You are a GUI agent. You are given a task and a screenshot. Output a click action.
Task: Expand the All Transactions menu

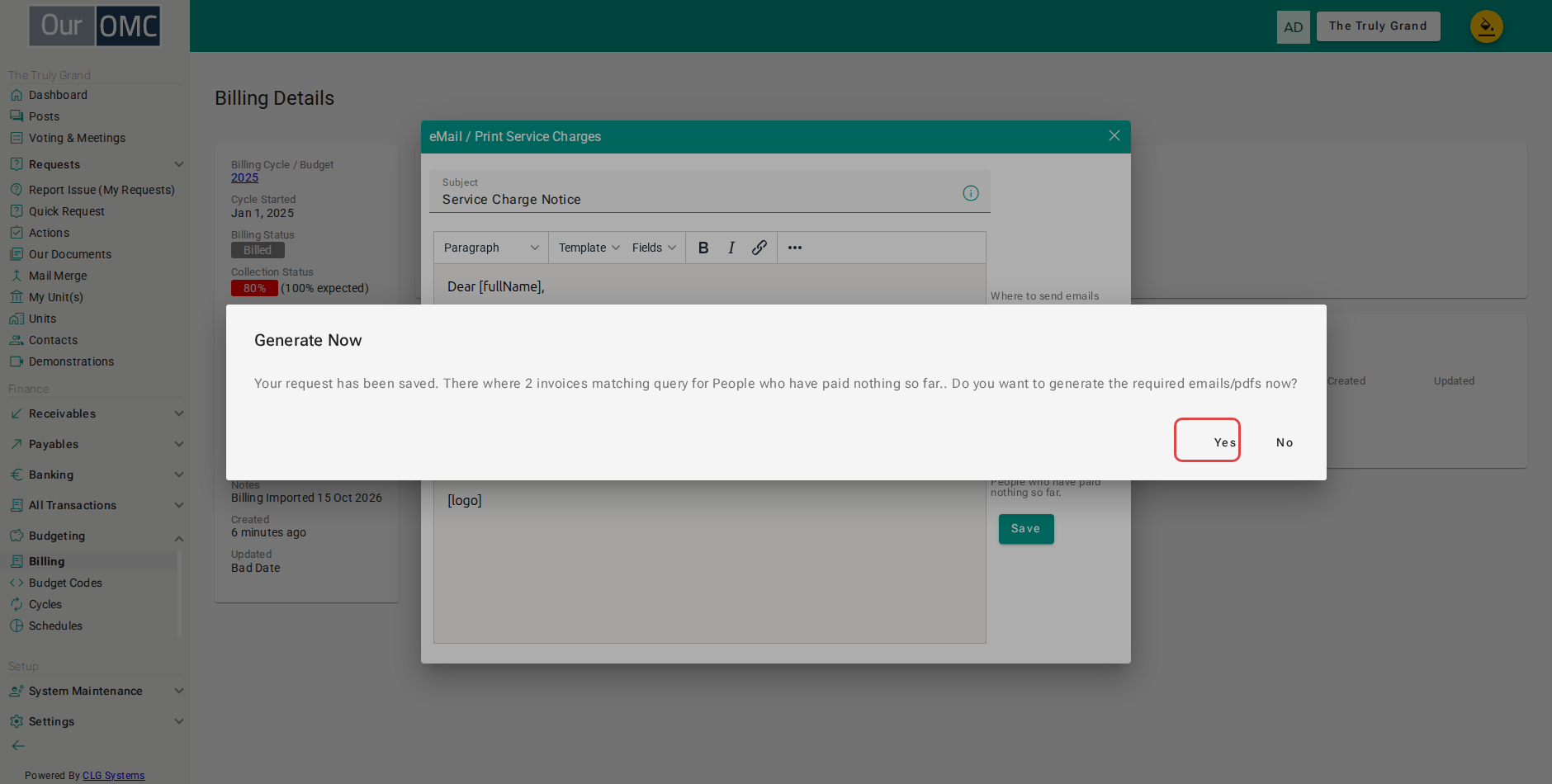95,505
